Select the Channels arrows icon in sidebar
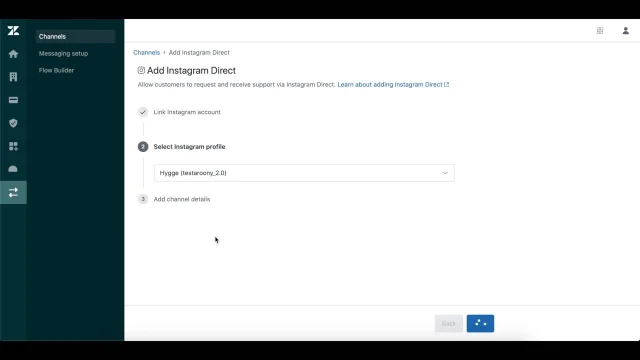 (13, 192)
